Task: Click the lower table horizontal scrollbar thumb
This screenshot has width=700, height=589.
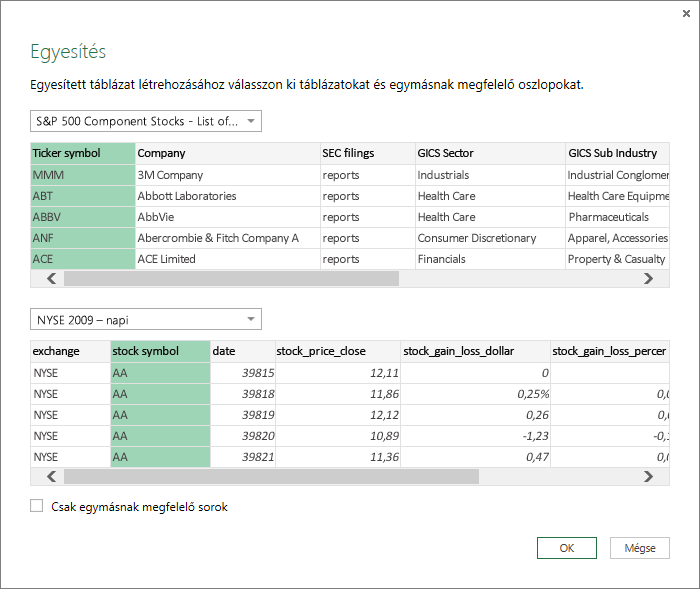Action: pyautogui.click(x=271, y=476)
